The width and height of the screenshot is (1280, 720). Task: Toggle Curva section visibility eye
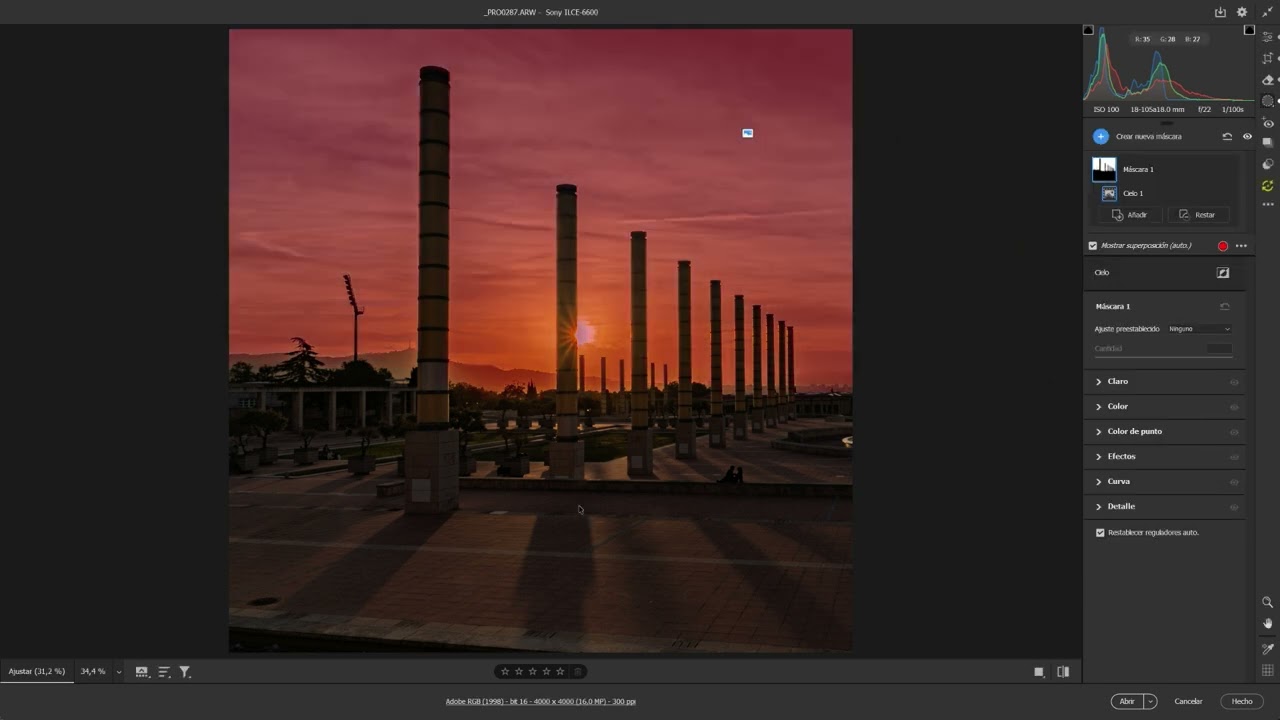coord(1234,482)
